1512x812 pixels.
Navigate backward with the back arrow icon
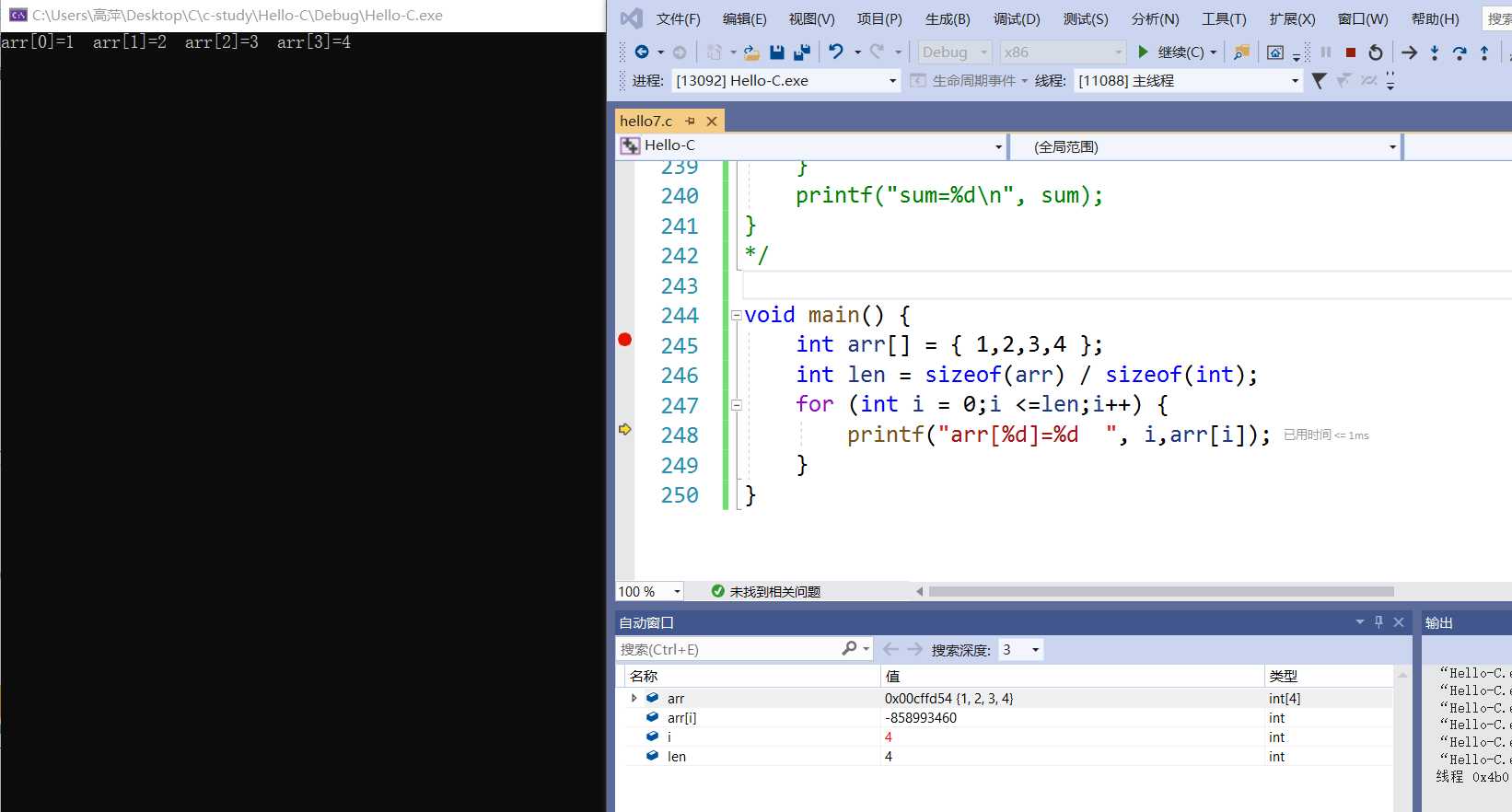(642, 52)
